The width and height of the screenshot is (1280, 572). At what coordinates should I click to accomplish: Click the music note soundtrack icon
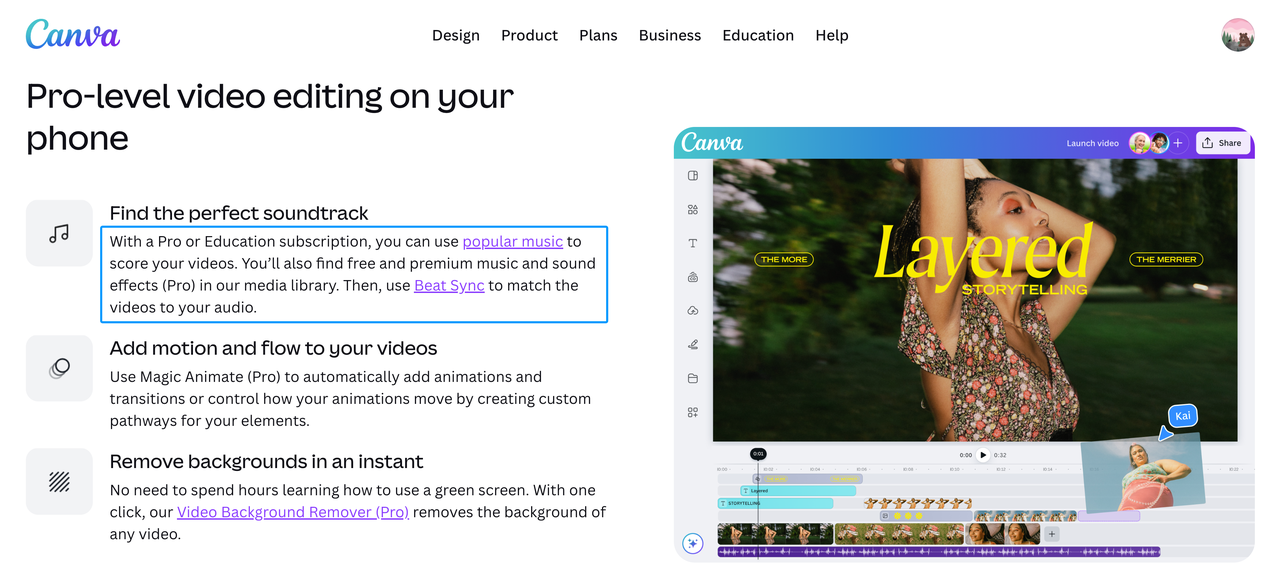click(59, 233)
